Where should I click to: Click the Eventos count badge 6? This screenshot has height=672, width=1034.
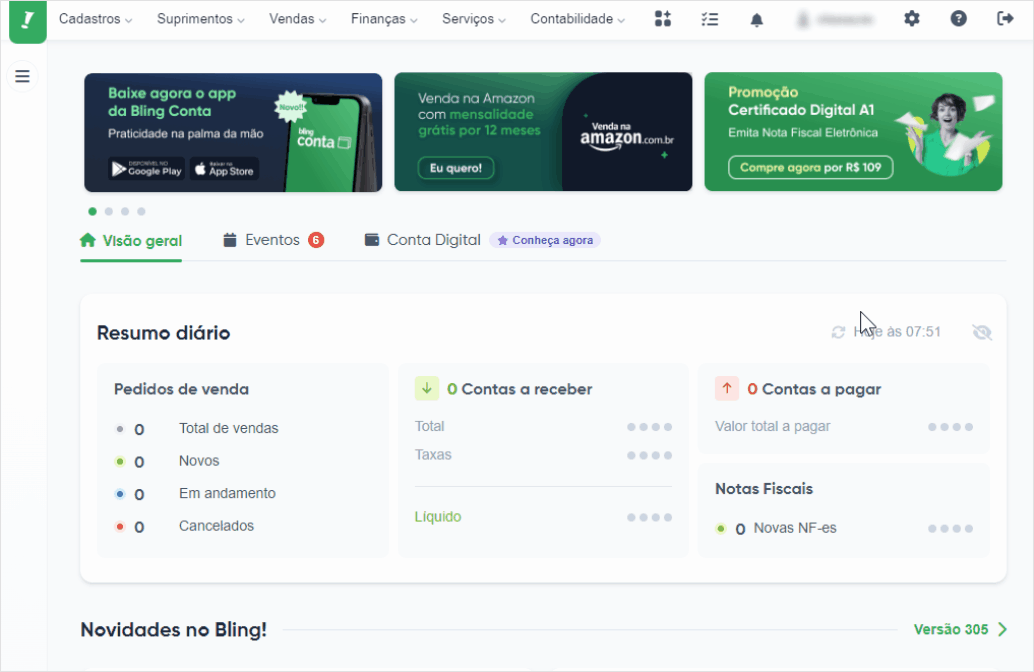[x=317, y=240]
